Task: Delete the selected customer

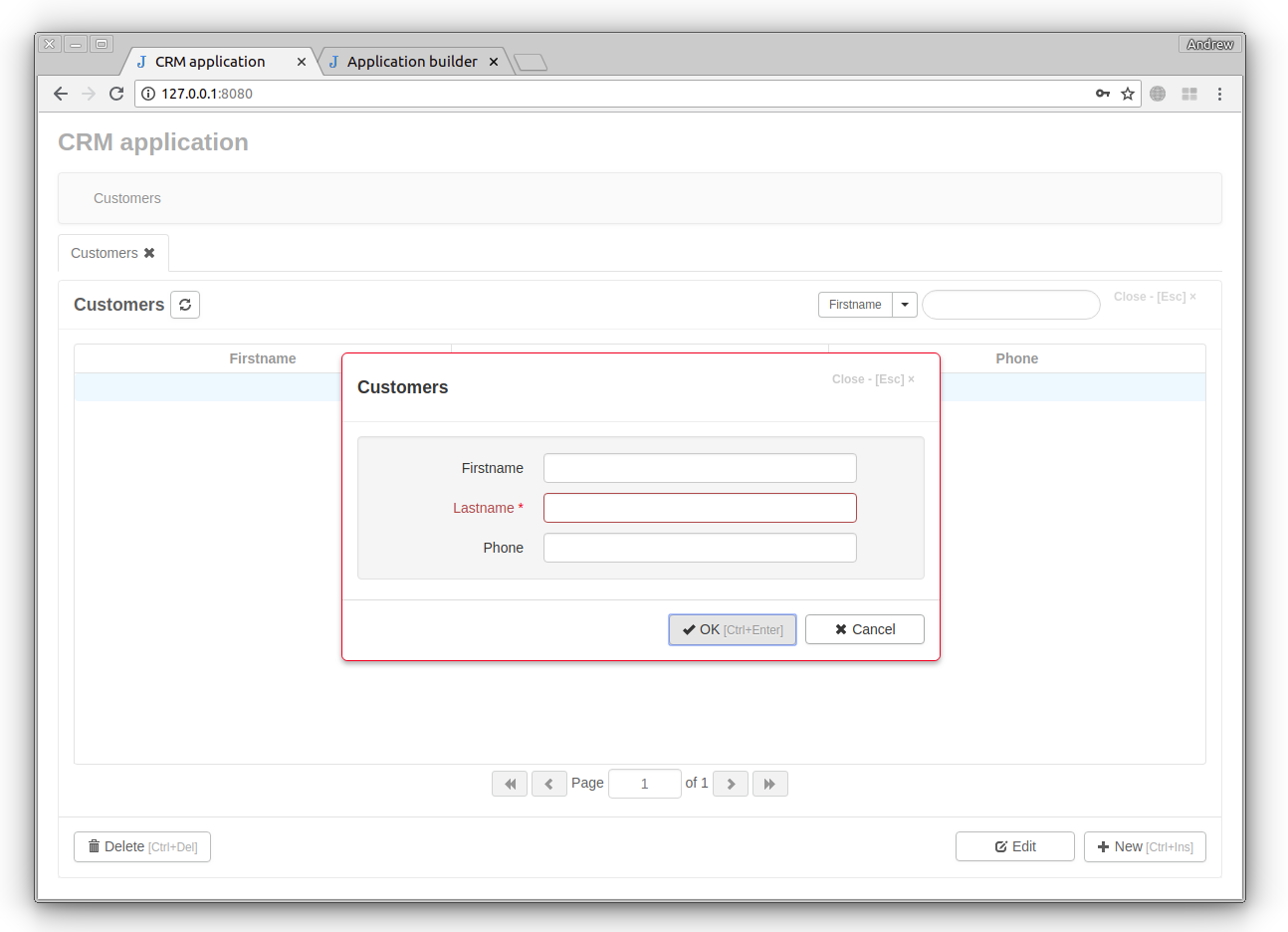Action: click(142, 846)
